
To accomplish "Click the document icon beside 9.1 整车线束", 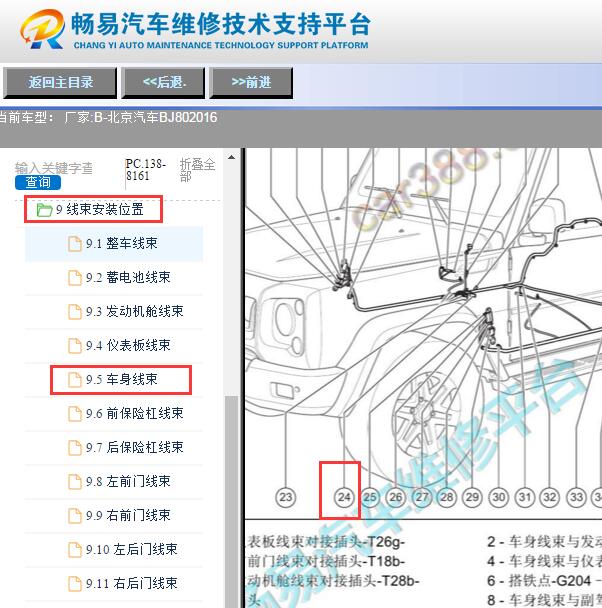I will click(x=74, y=244).
